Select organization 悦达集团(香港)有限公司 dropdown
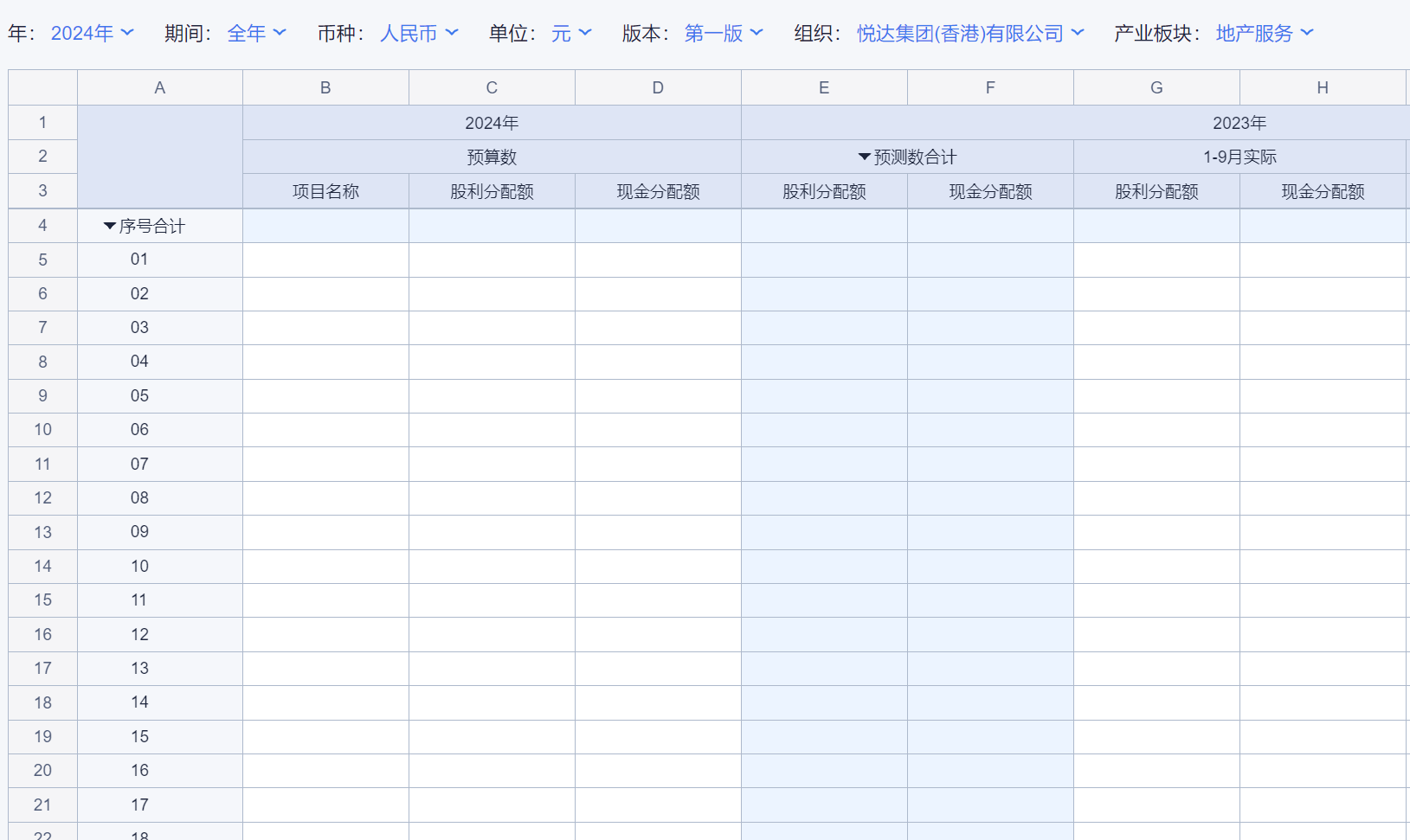This screenshot has height=840, width=1410. pyautogui.click(x=969, y=33)
